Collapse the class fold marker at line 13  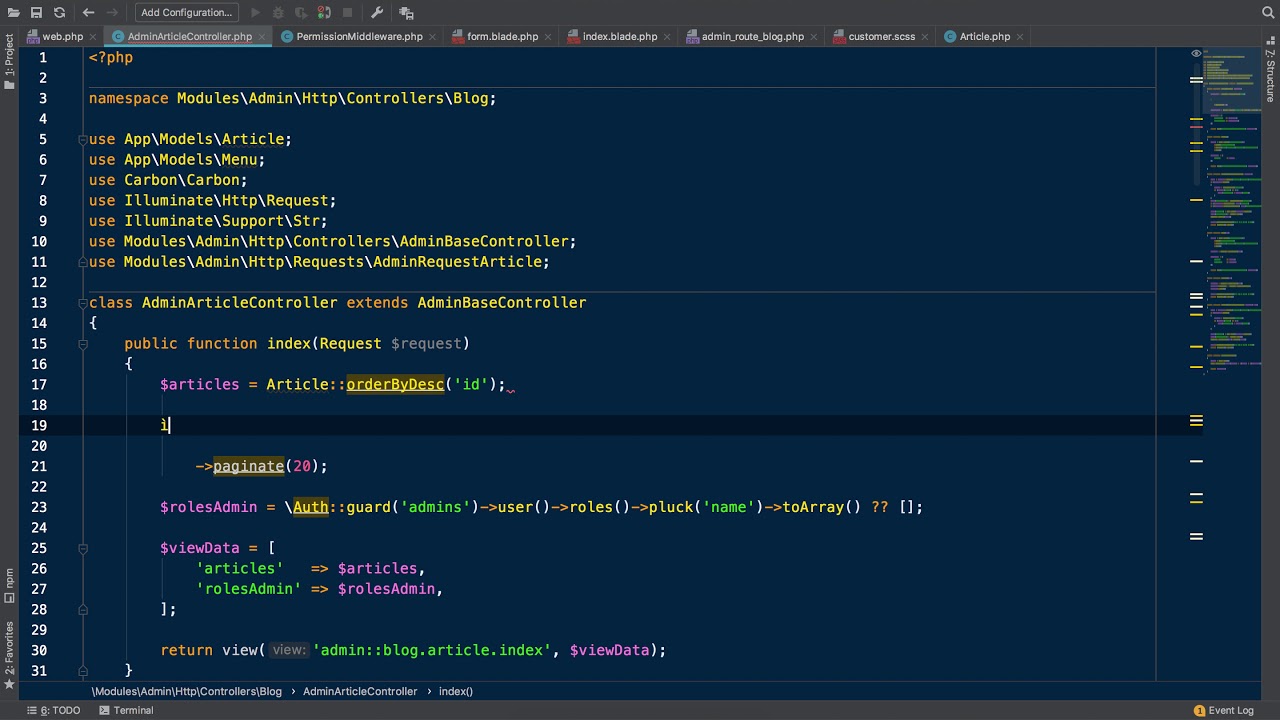(83, 302)
